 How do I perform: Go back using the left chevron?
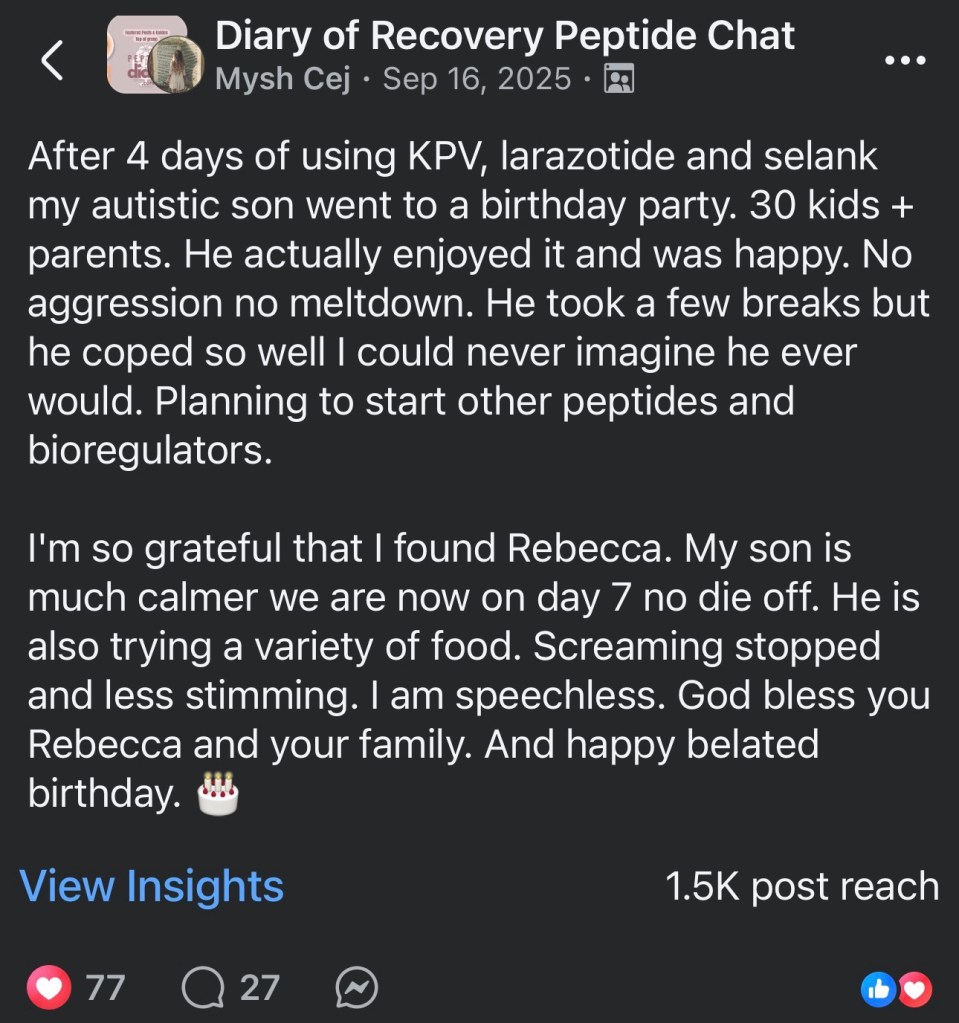[x=52, y=60]
